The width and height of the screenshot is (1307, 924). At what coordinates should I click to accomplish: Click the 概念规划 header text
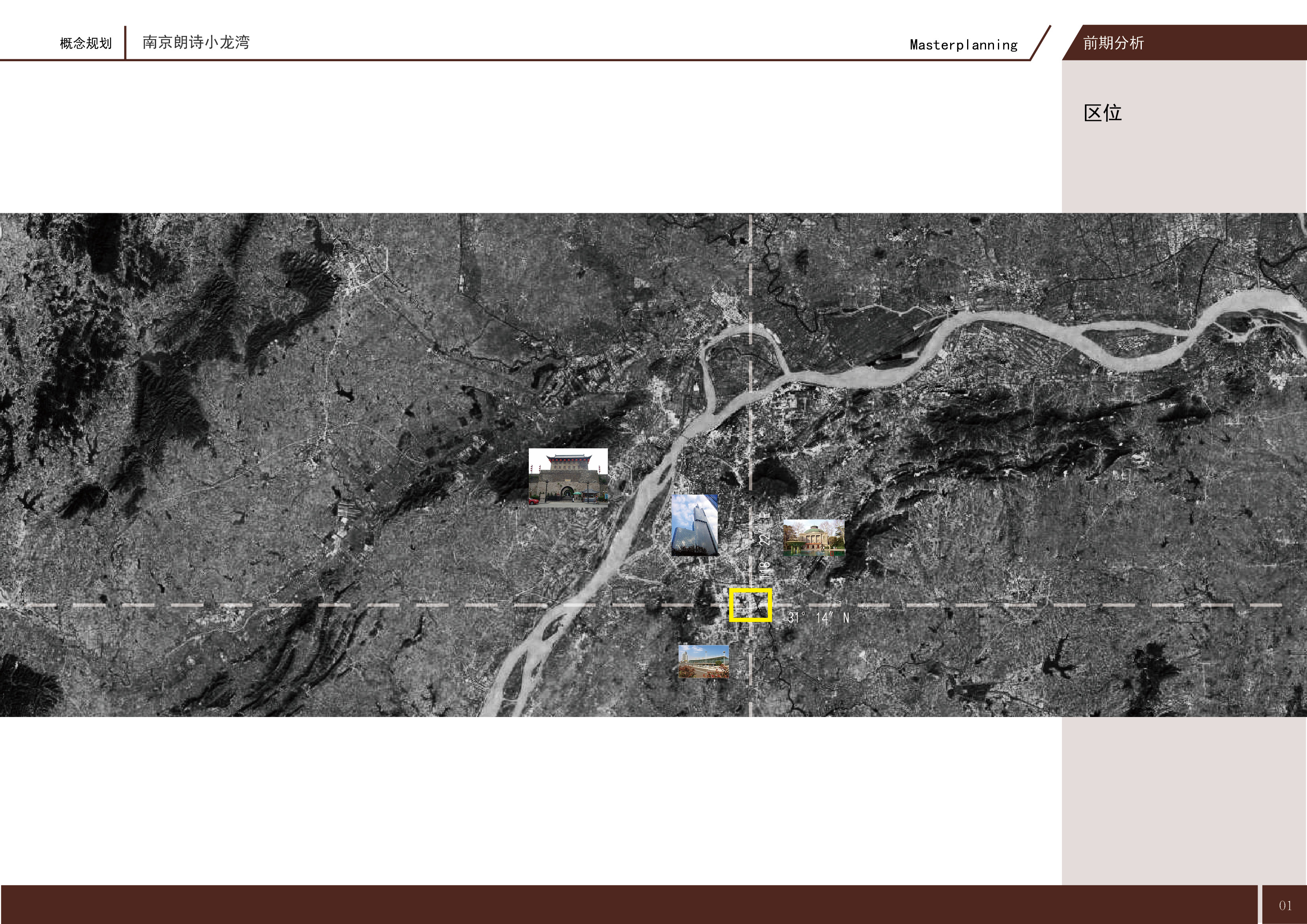coord(85,43)
